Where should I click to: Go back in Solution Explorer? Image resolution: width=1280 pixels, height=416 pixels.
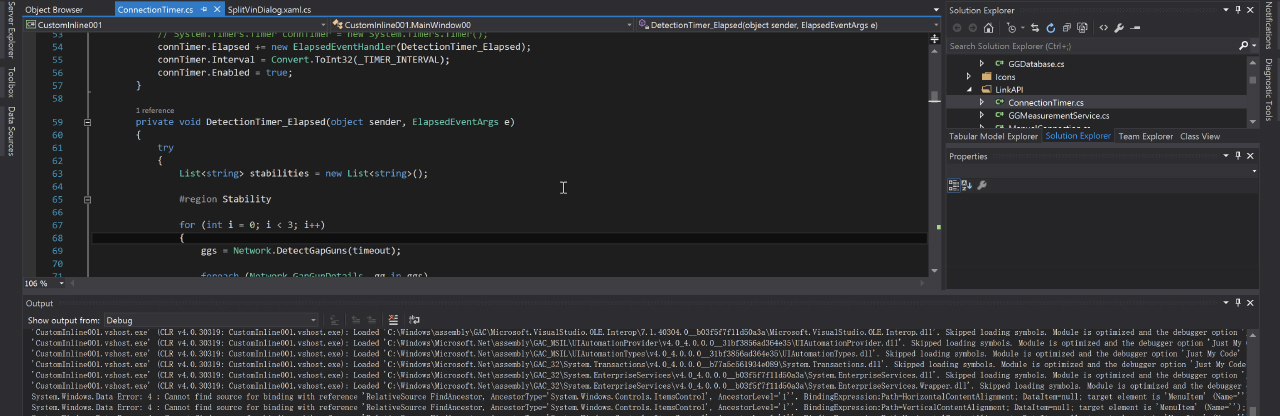point(957,28)
